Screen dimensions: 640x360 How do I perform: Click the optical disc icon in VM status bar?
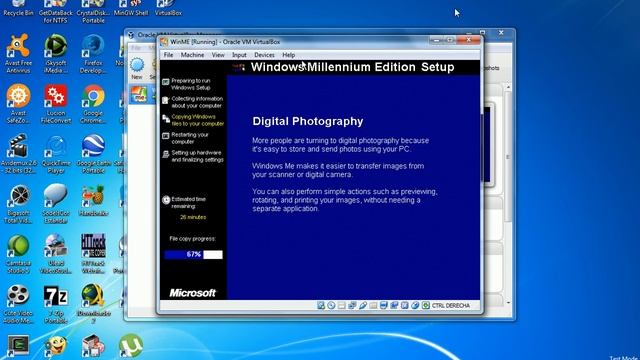[331, 305]
